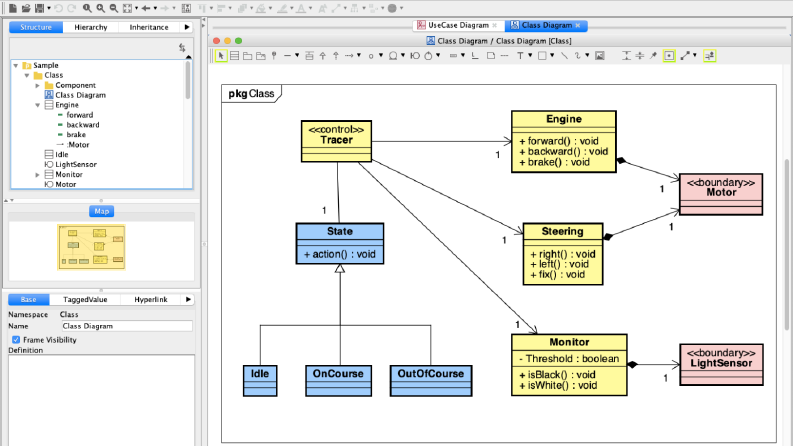Close the Class Diagram tab
The width and height of the screenshot is (793, 446).
coord(578,25)
